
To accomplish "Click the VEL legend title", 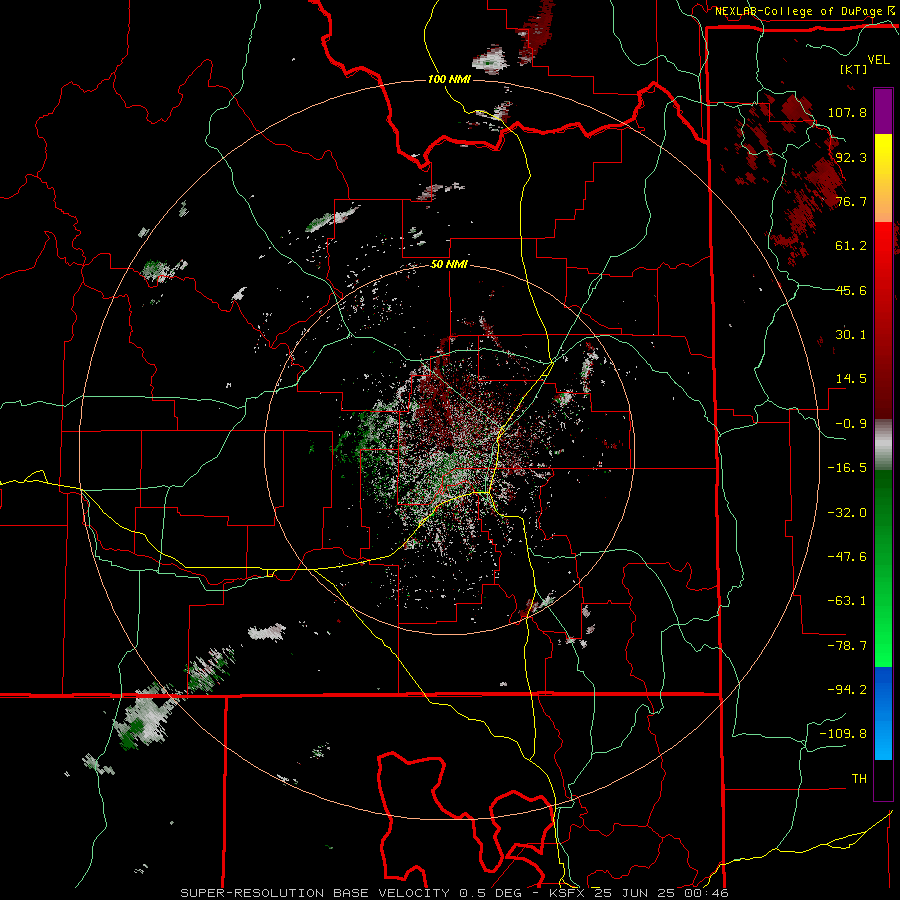I will coord(878,60).
